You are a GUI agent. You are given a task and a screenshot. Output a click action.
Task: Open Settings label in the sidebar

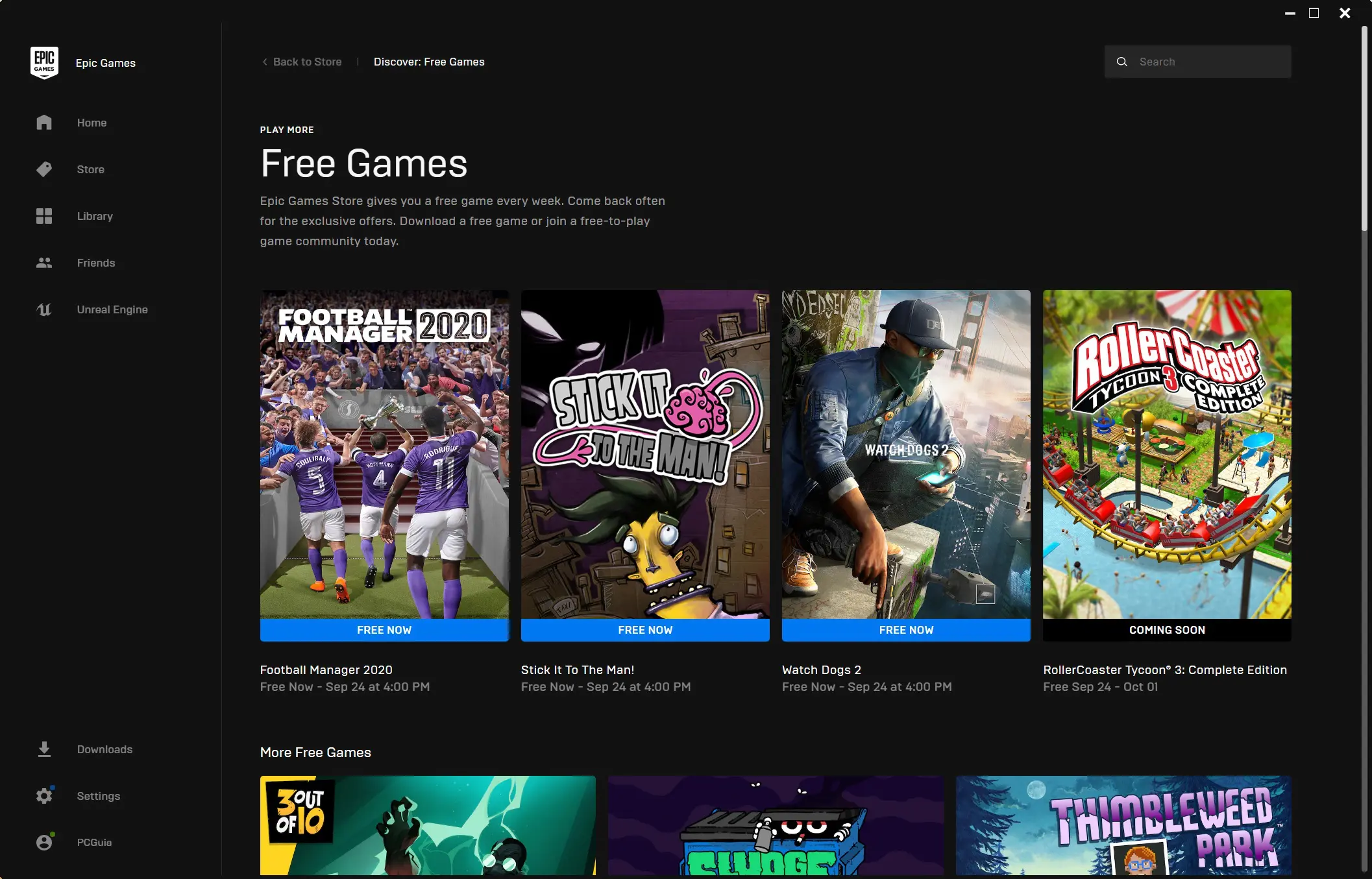coord(99,796)
